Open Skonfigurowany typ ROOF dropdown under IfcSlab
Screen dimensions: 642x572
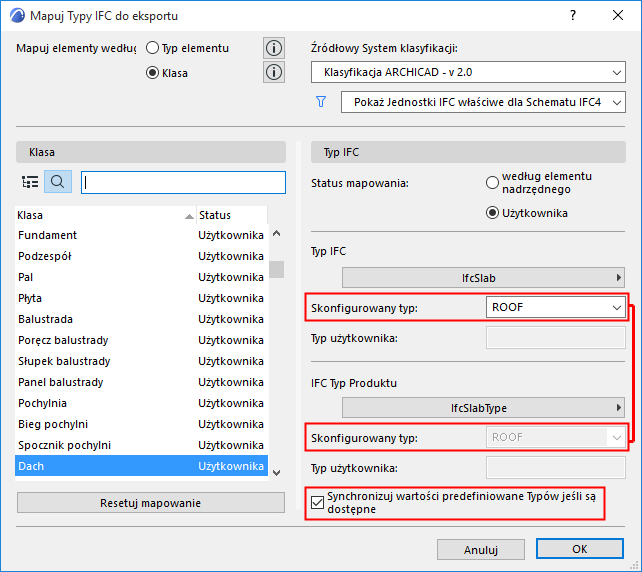[x=554, y=308]
